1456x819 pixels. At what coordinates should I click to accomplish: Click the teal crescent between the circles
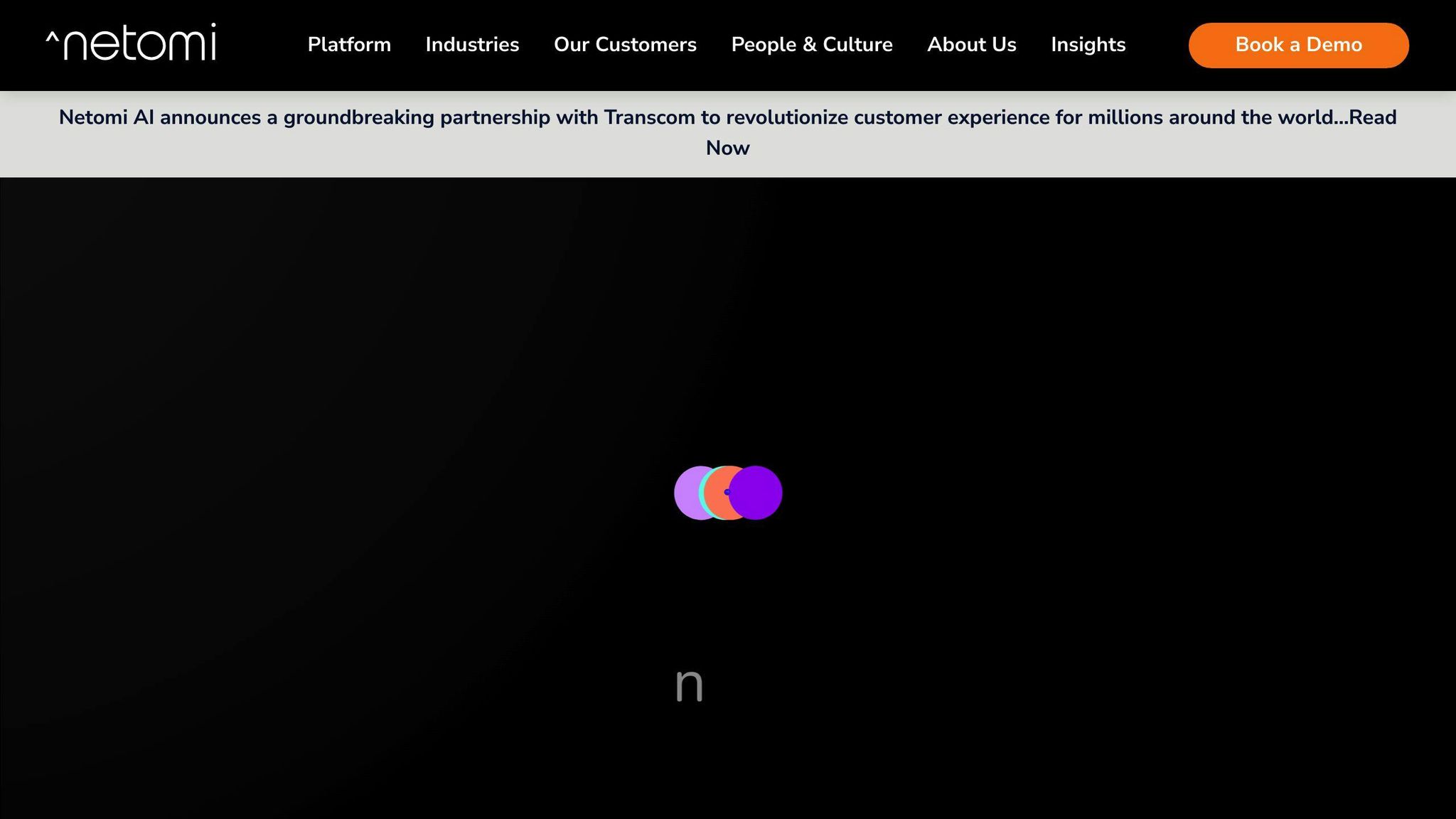coord(701,493)
